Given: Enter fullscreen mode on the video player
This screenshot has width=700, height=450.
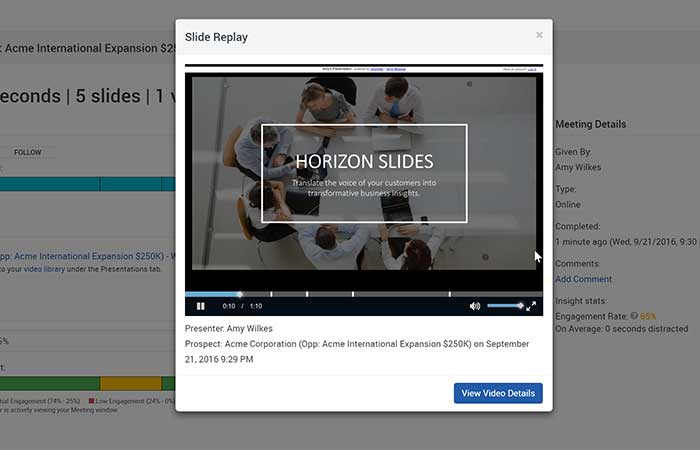Looking at the screenshot, I should 531,306.
